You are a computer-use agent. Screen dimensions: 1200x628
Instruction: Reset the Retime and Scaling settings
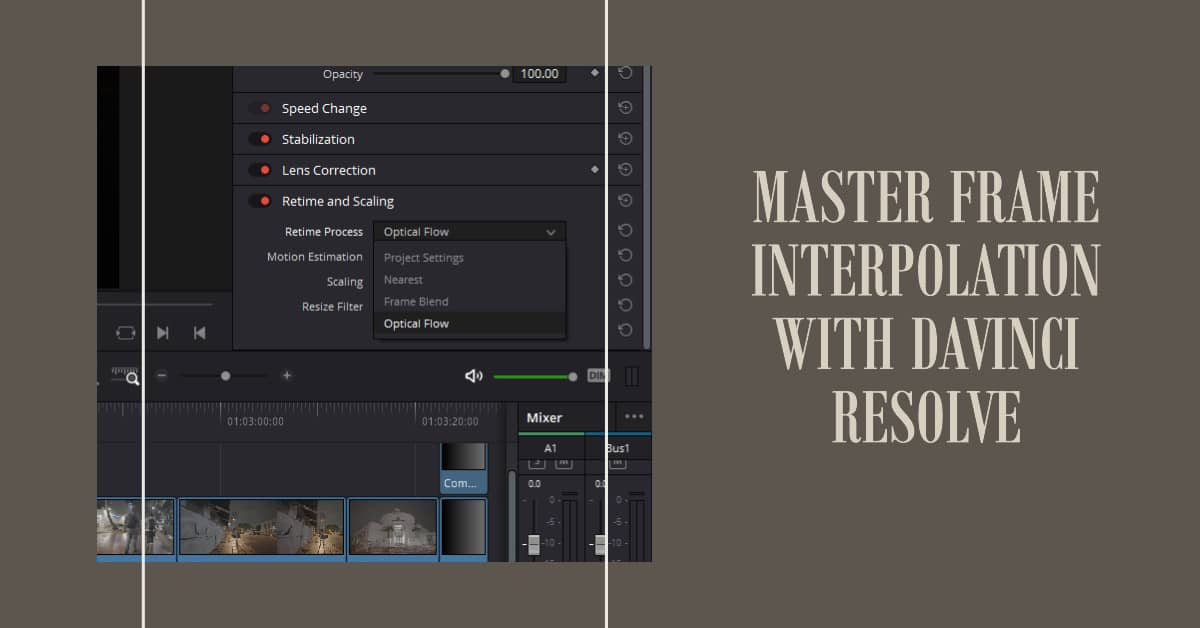coord(625,200)
